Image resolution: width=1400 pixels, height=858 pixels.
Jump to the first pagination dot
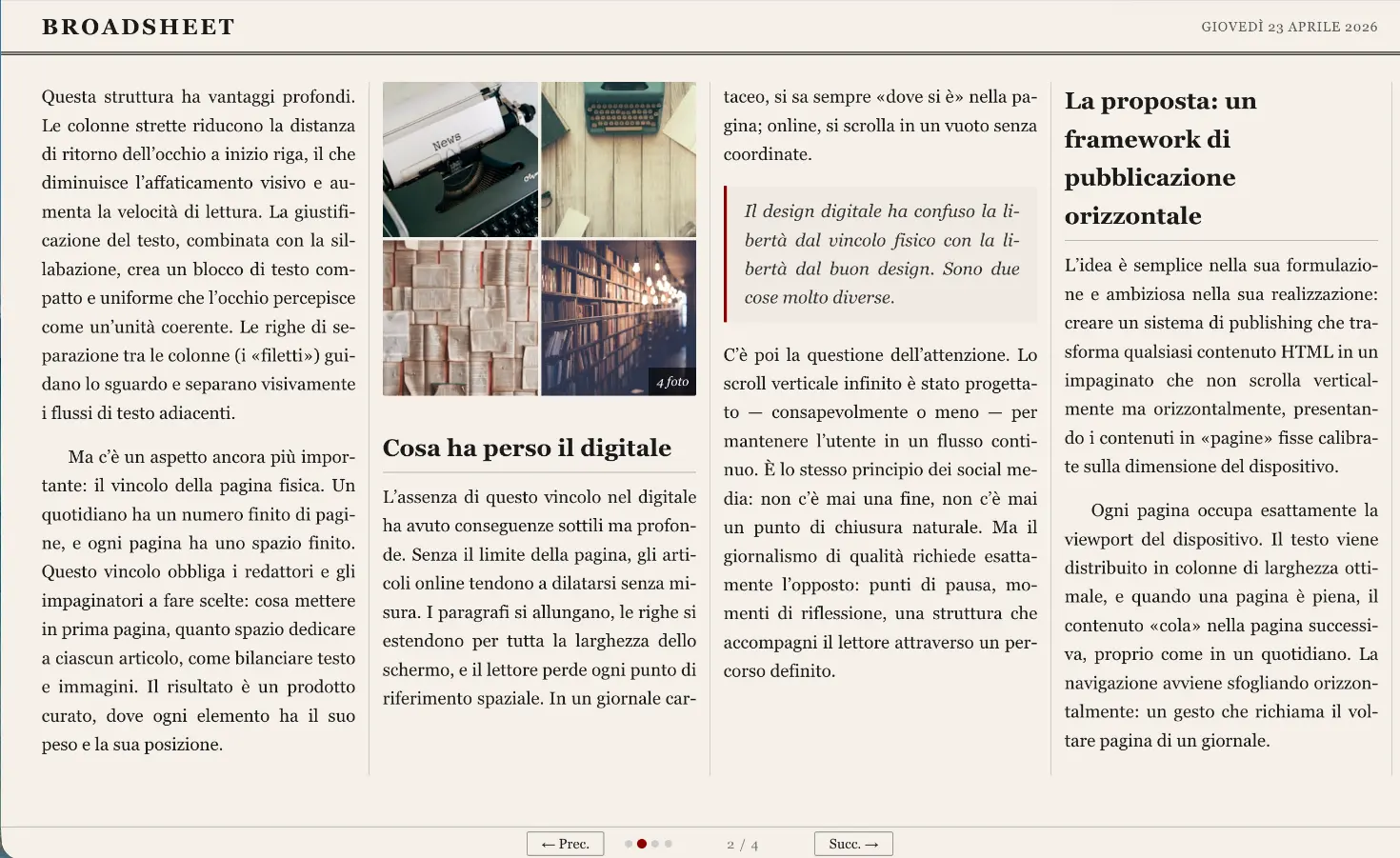[x=629, y=844]
